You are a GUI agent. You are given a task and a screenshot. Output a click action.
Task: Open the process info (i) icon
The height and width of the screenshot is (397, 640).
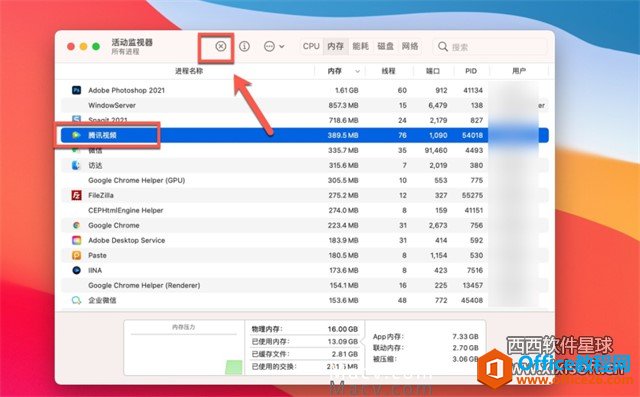point(244,46)
